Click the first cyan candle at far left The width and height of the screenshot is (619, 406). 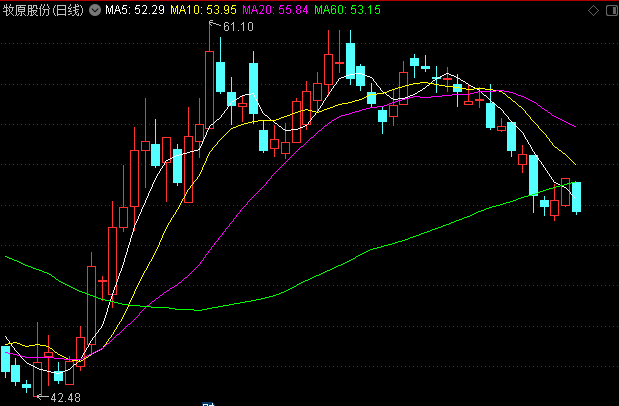5,358
